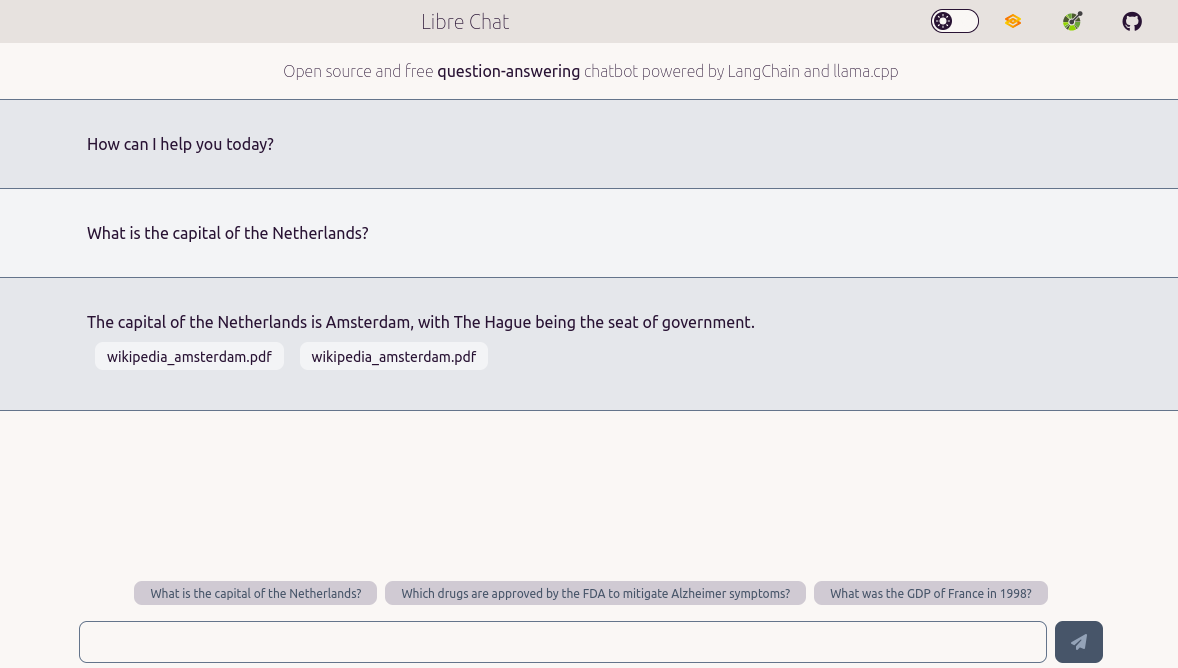The image size is (1178, 668).
Task: Enable dark theme using the header switch
Action: (x=955, y=21)
